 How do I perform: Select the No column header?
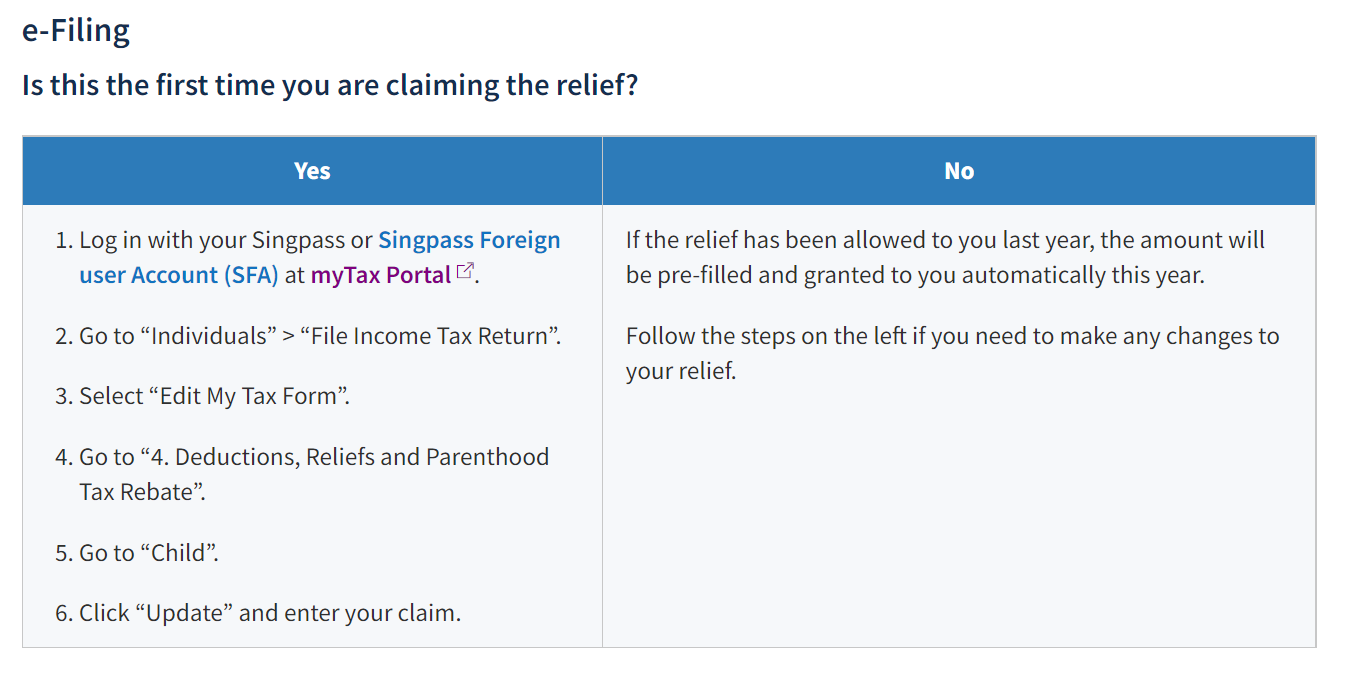(x=959, y=171)
